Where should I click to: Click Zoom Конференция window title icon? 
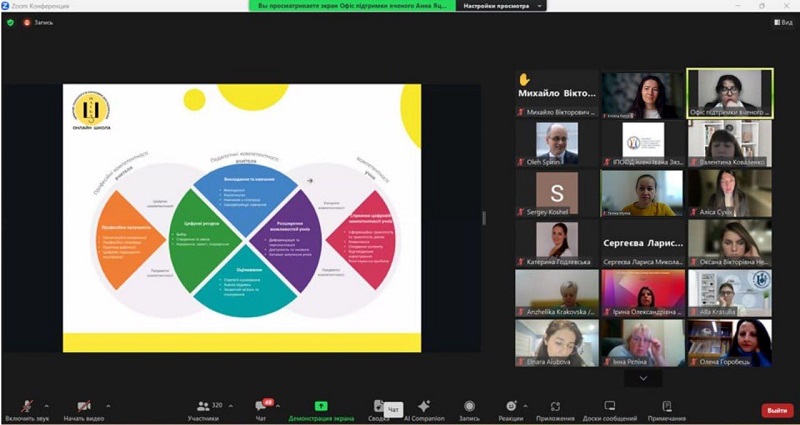(5, 6)
